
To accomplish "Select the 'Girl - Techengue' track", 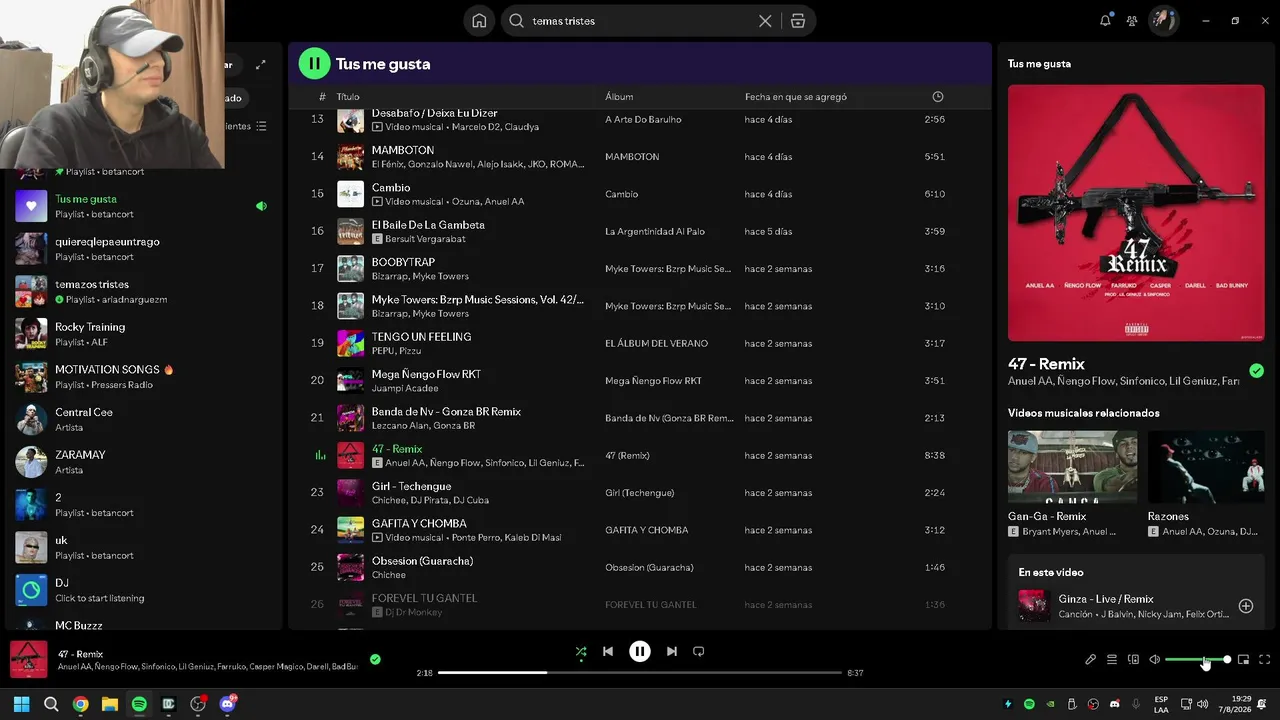I will coord(411,486).
